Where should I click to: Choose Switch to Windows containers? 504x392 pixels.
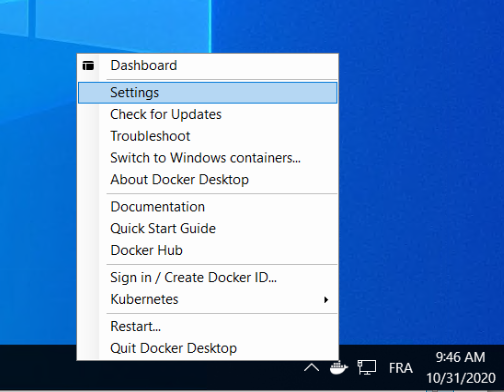(x=208, y=158)
